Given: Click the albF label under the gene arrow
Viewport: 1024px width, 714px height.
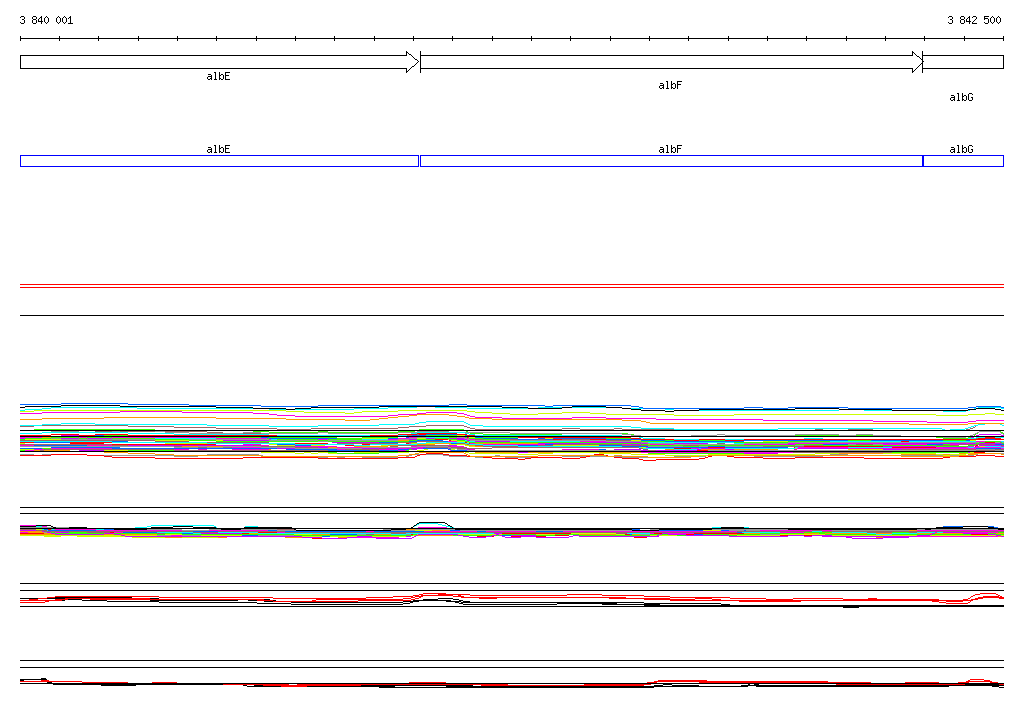Looking at the screenshot, I should [670, 86].
